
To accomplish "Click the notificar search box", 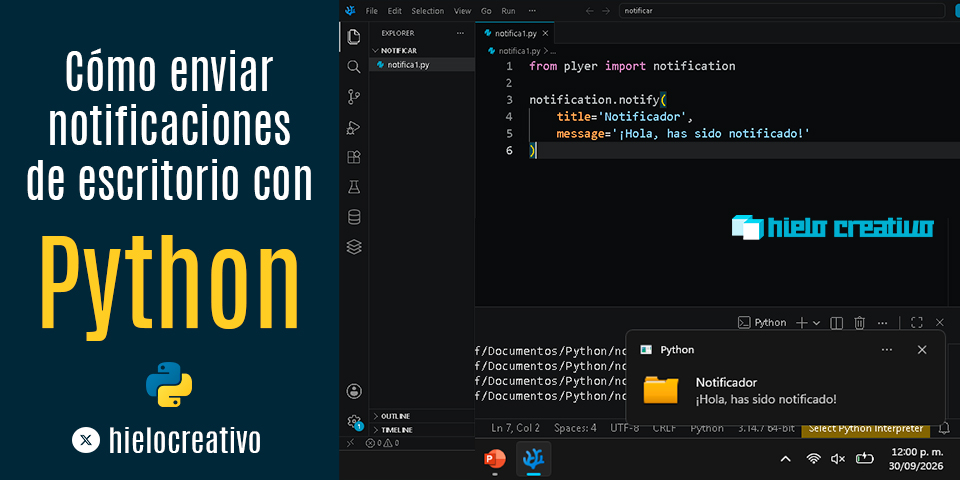I will pyautogui.click(x=782, y=10).
